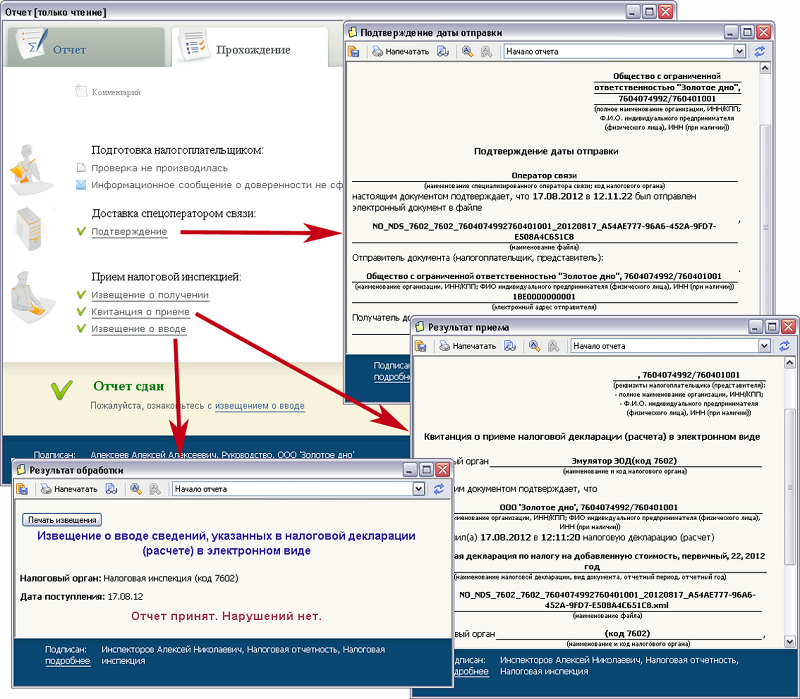Click greyed zoom-out magnifier in Подтверждение даты отправки toolbar

(x=486, y=52)
